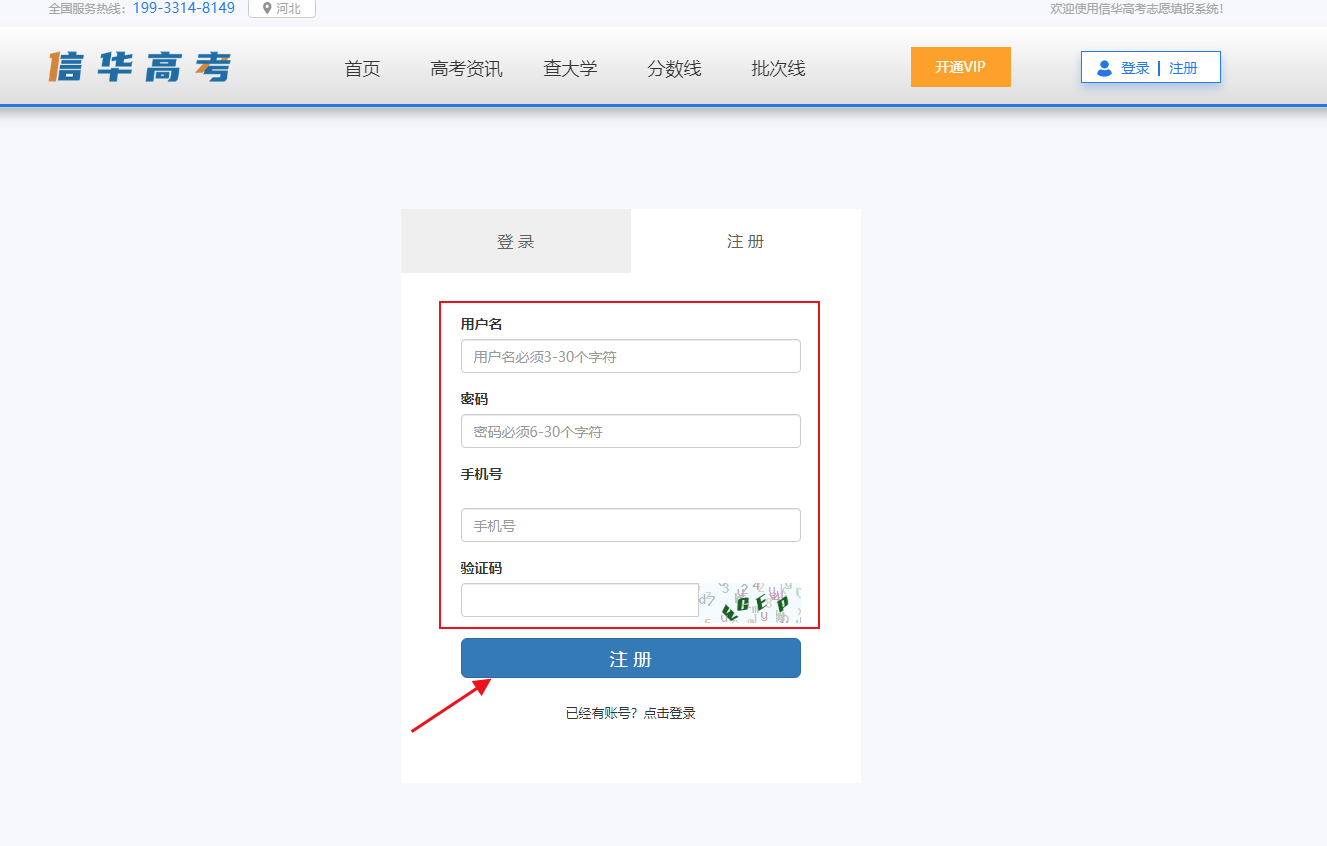Open the 批次线 nav item

(778, 69)
